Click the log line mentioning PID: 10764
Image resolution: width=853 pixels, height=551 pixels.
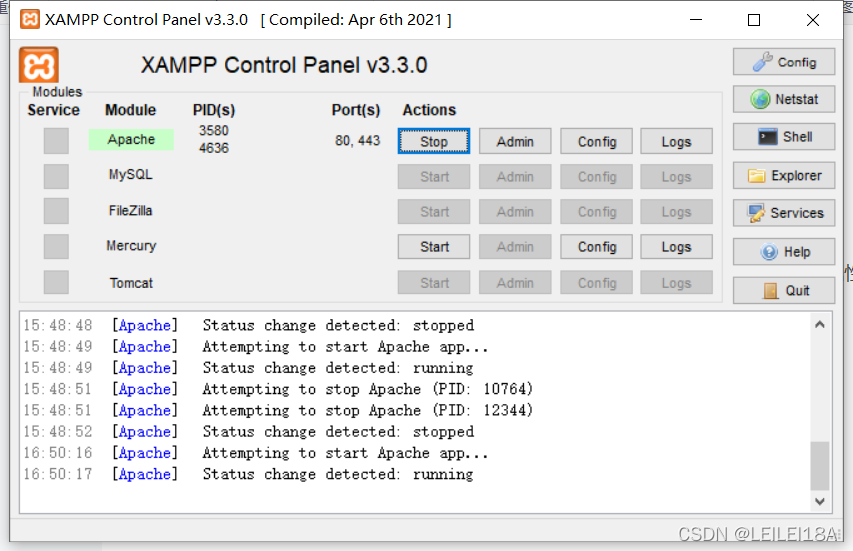pos(278,389)
